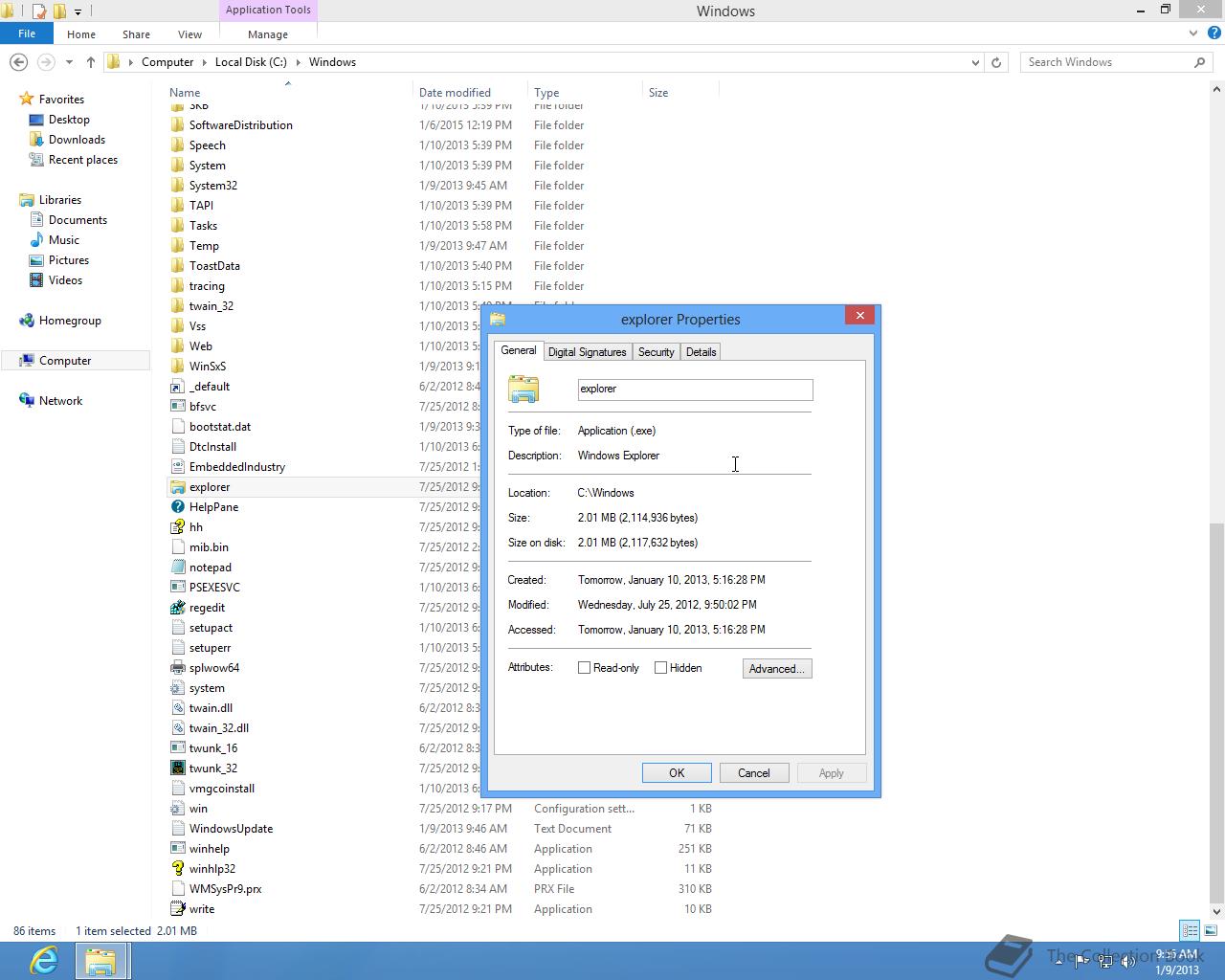This screenshot has width=1225, height=980.
Task: Select Documents library in sidebar
Action: tap(78, 220)
